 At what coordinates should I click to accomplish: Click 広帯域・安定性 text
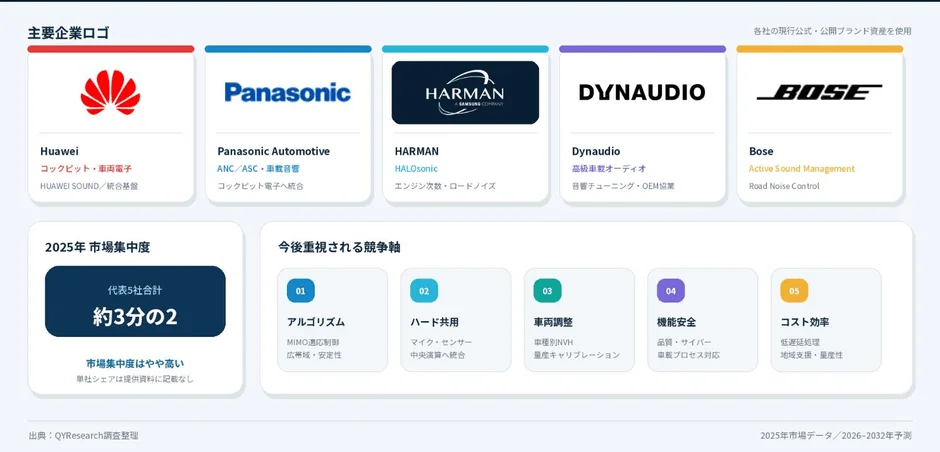314,355
